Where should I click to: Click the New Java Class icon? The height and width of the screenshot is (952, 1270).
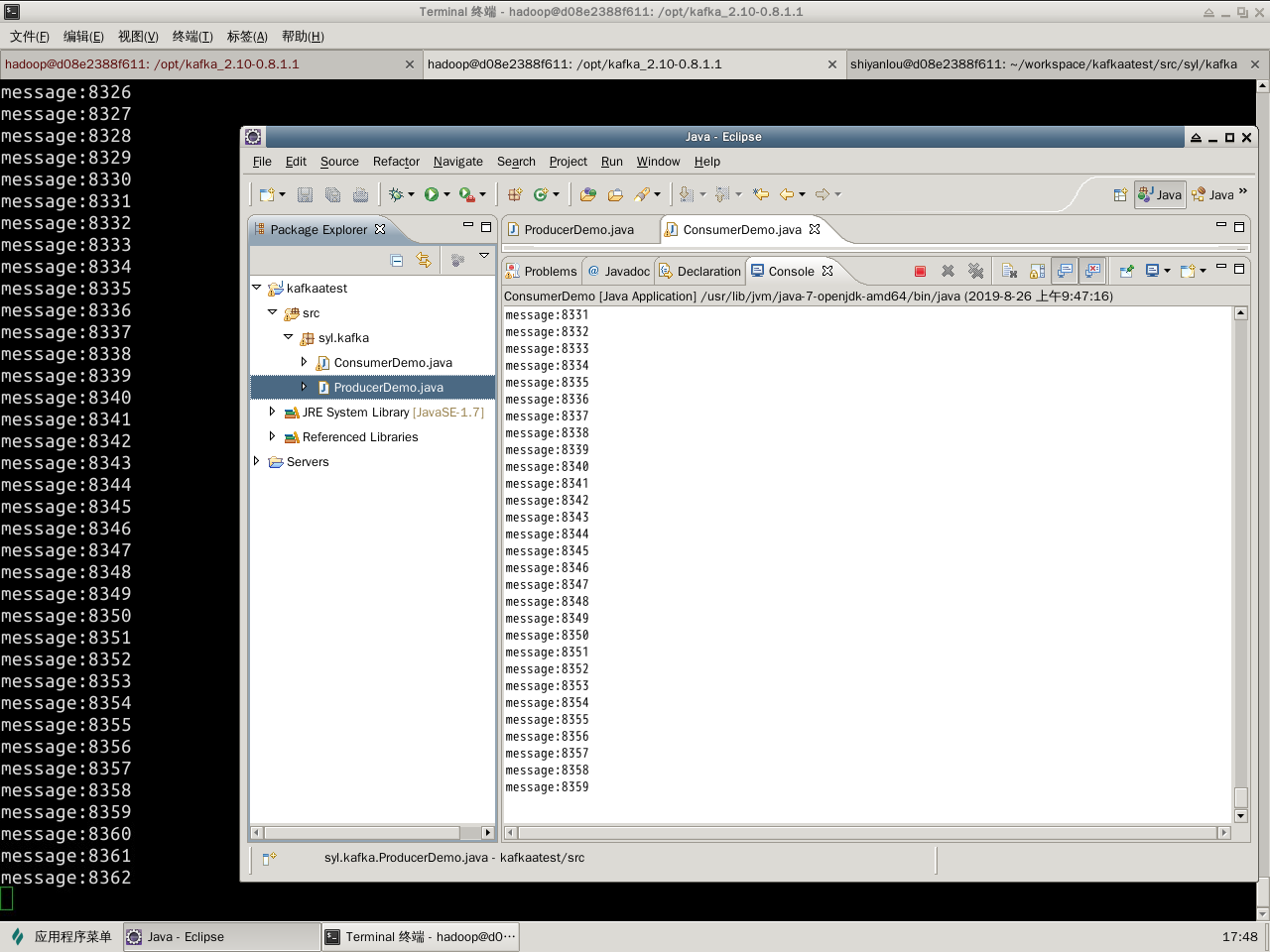[541, 194]
